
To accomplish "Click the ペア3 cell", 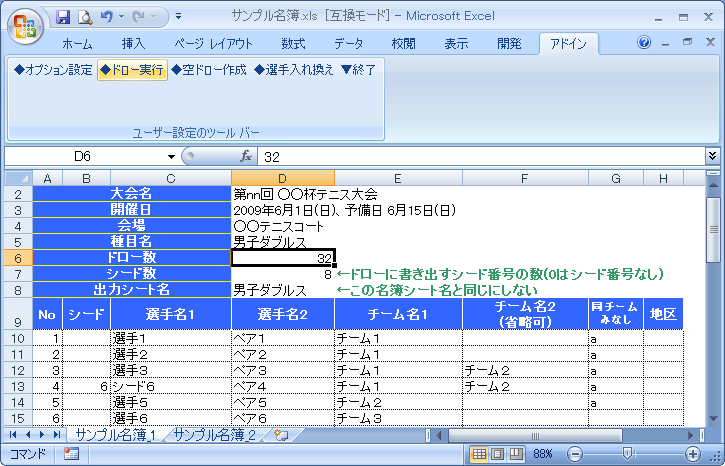I will click(283, 370).
